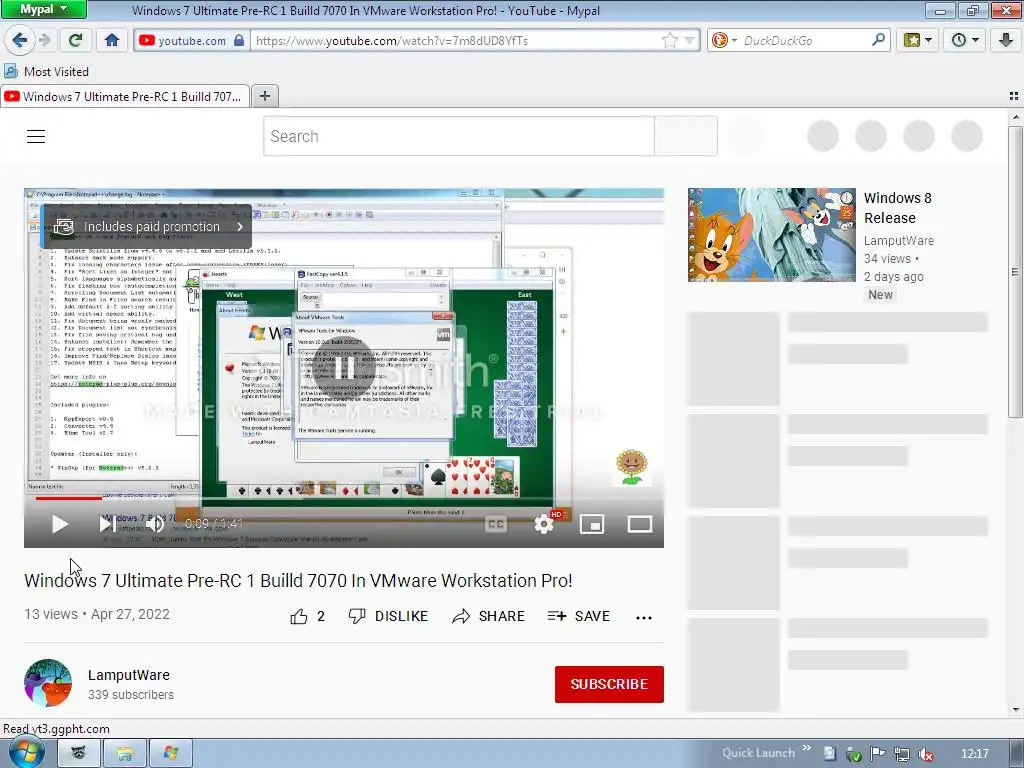1024x768 pixels.
Task: Open Action Center flag tray icon
Action: tap(878, 754)
